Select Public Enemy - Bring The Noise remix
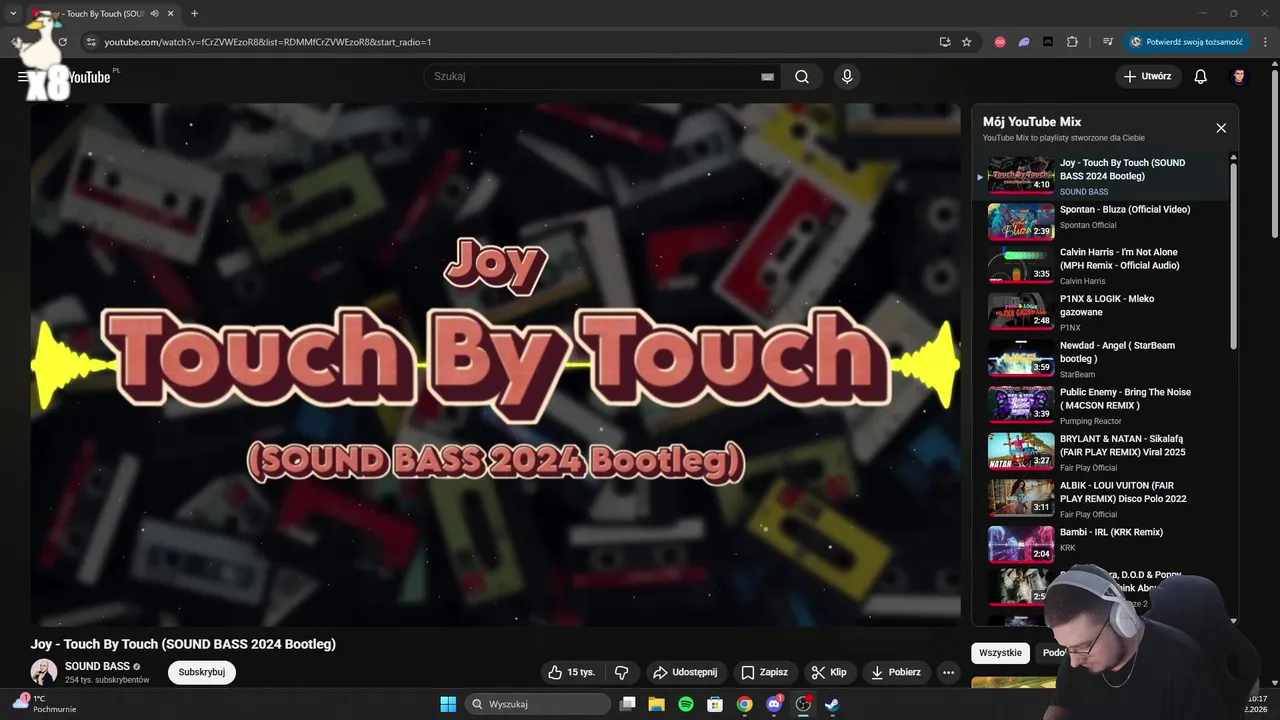The height and width of the screenshot is (720, 1280). [x=1100, y=405]
